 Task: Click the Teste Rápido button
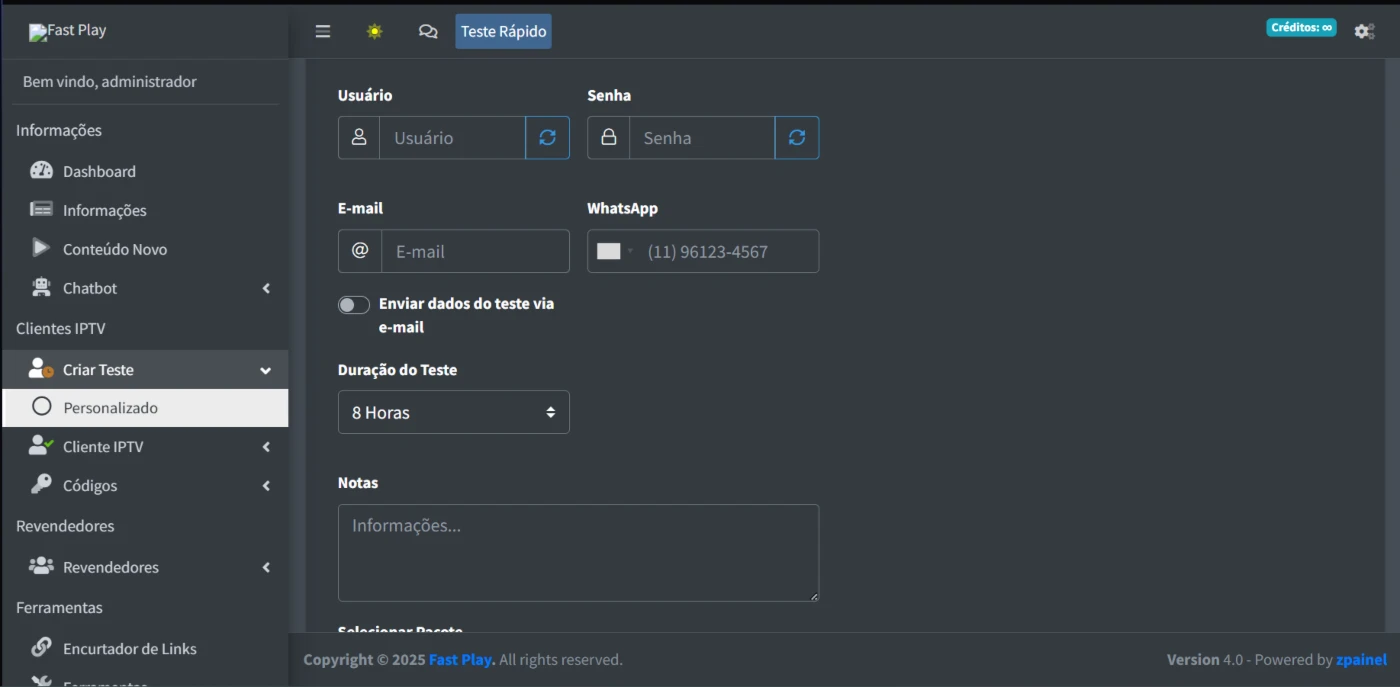coord(503,31)
